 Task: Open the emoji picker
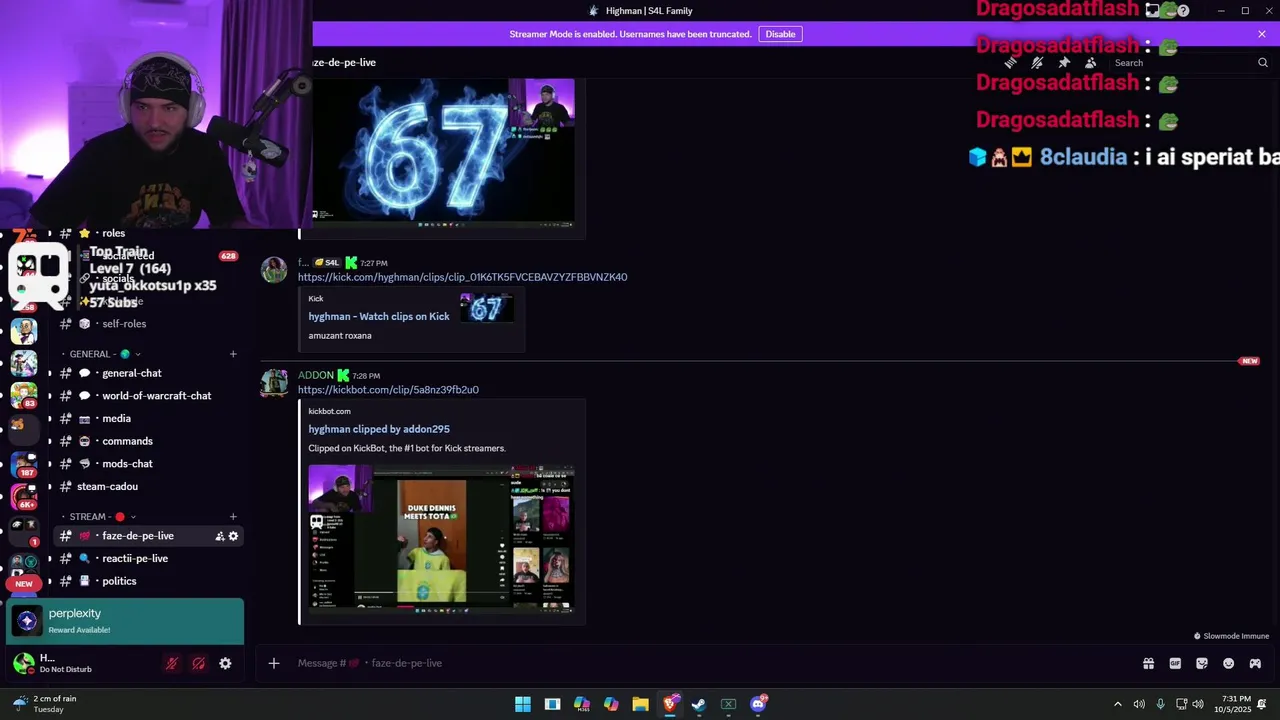point(1229,663)
